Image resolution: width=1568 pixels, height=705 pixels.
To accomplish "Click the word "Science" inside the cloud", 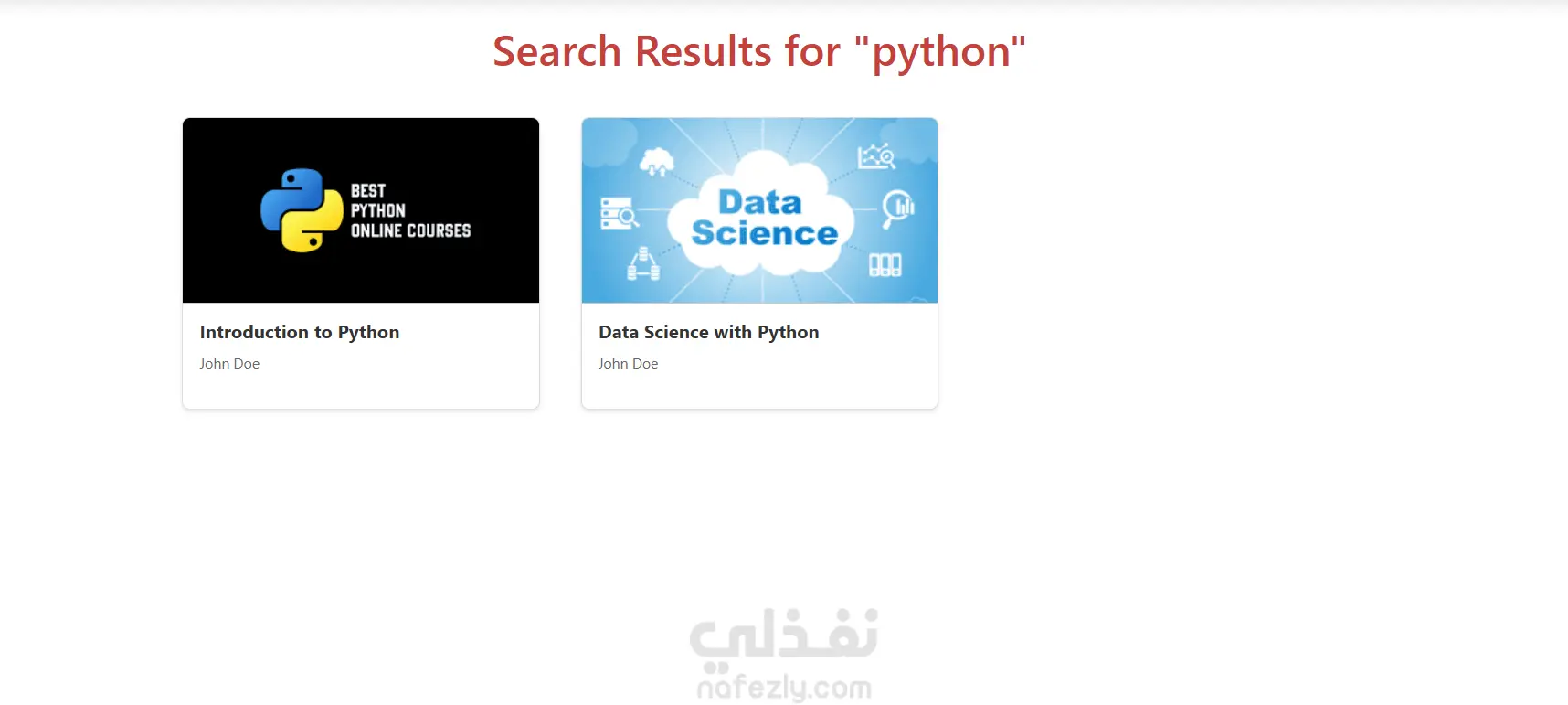I will (x=764, y=233).
